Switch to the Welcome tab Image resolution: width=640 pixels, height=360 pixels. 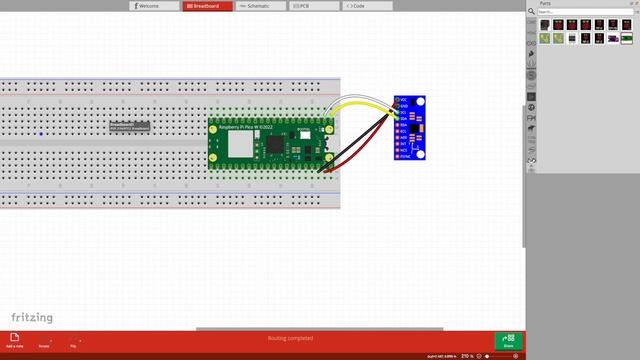click(x=154, y=6)
